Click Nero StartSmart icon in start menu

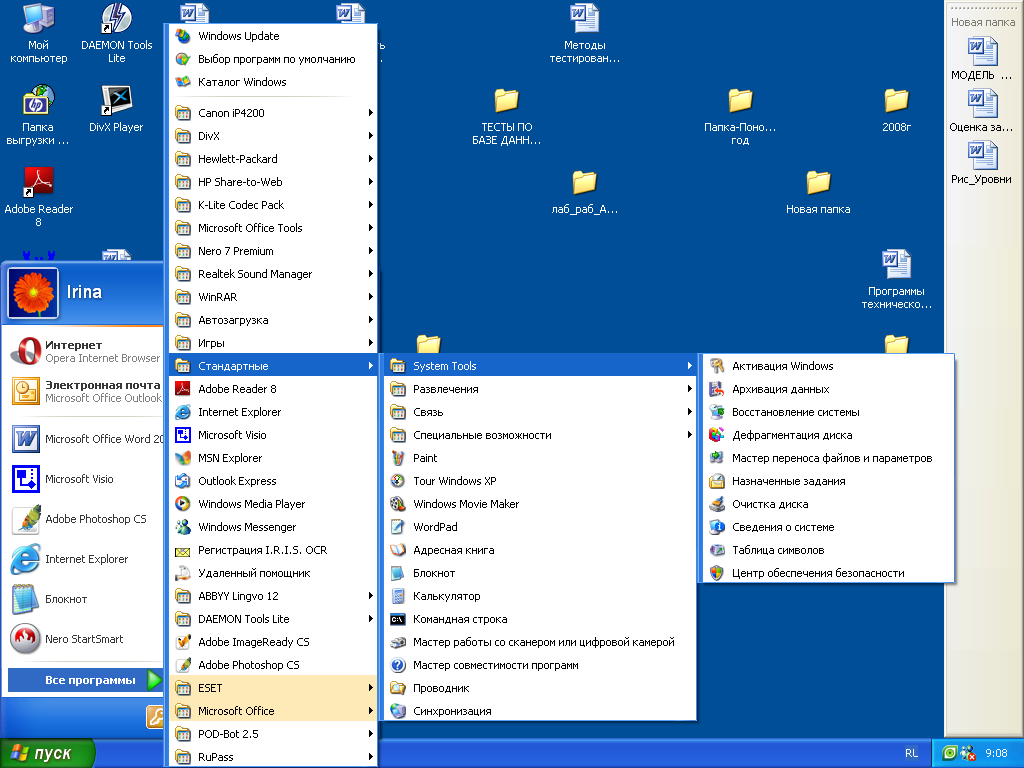[25, 639]
